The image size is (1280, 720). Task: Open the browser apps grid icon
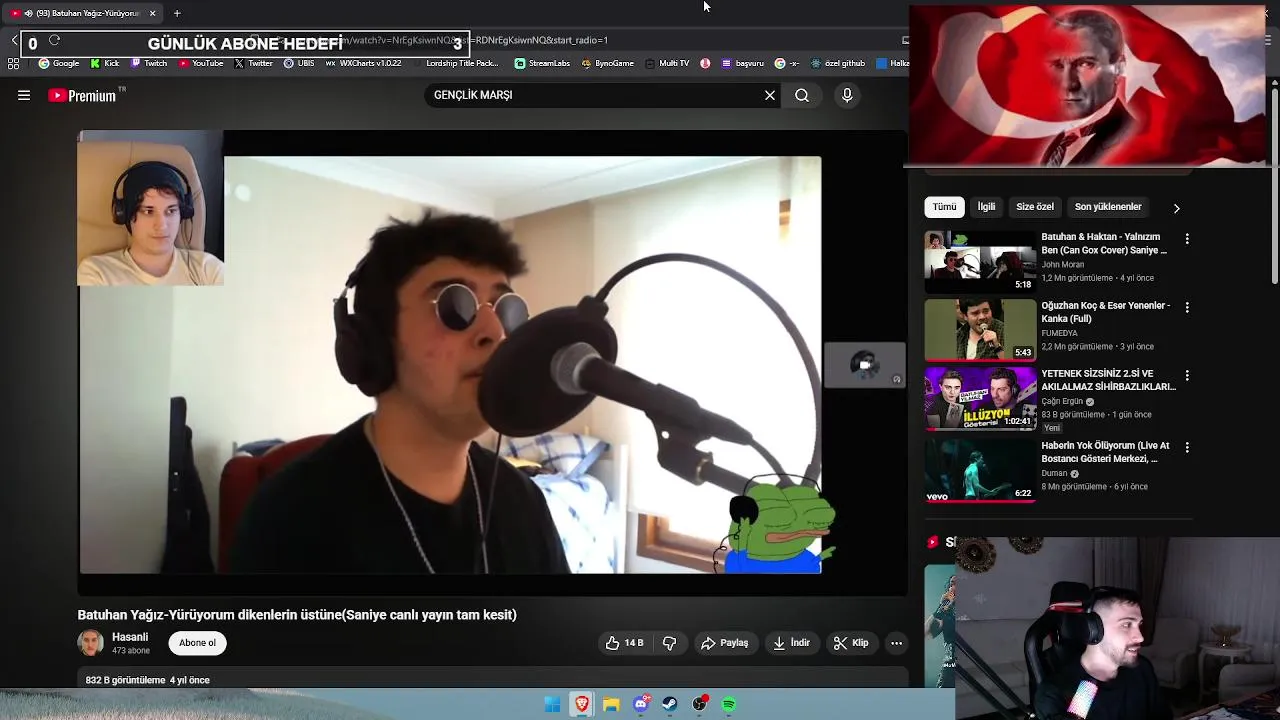click(13, 63)
